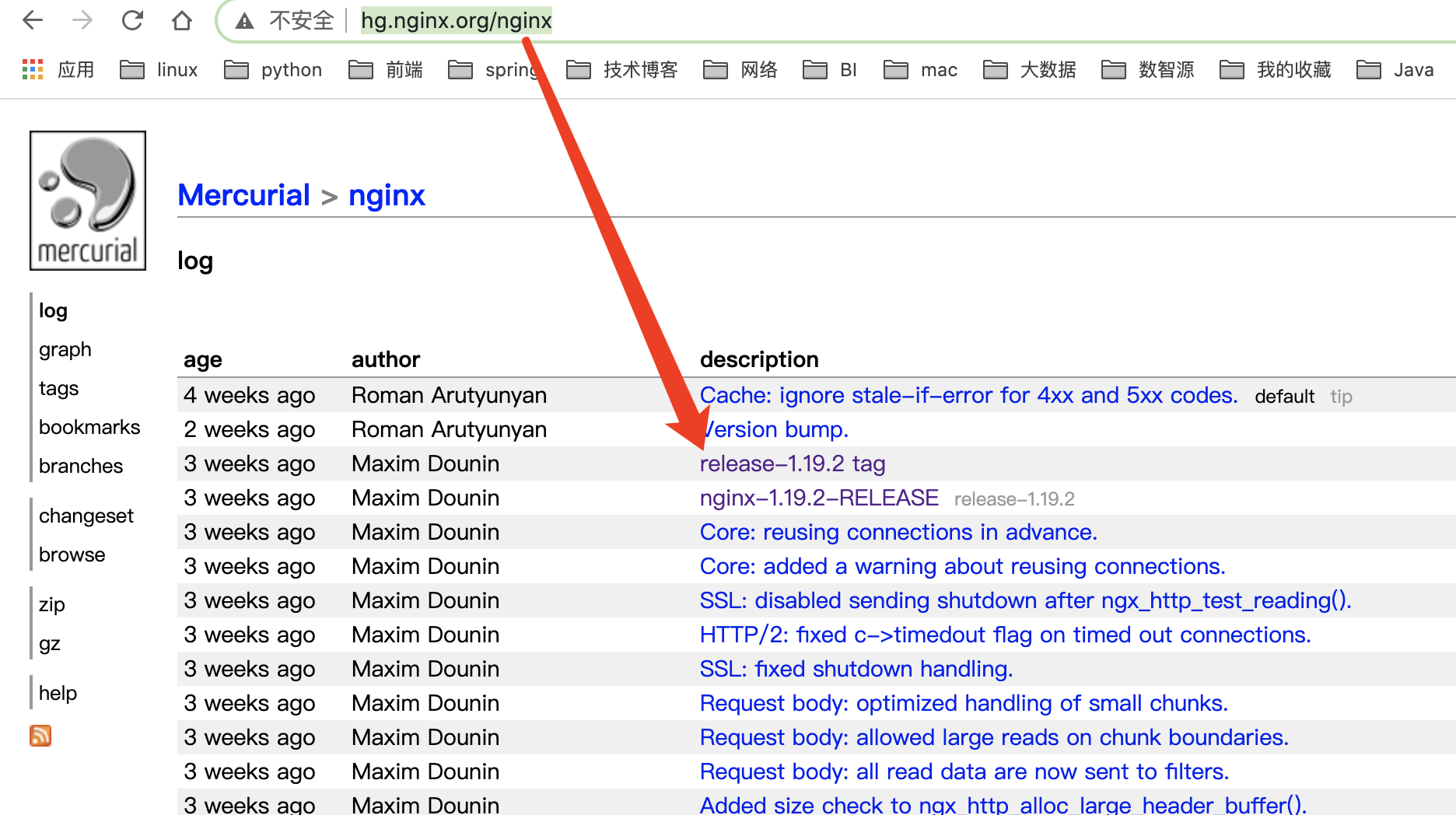
Task: Open the Java bookmarks folder
Action: tap(1395, 70)
